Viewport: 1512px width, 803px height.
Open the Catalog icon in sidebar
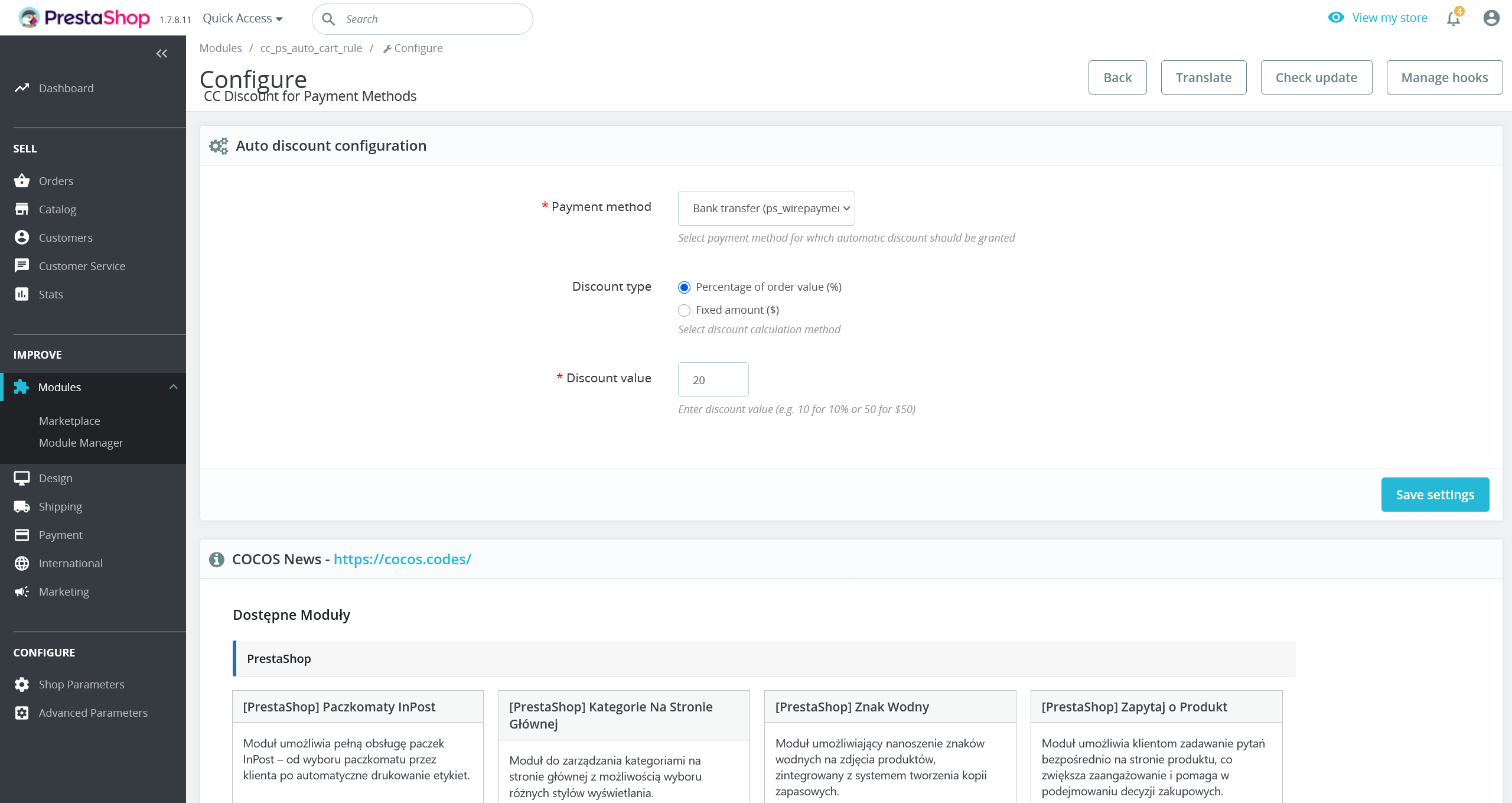pyautogui.click(x=22, y=209)
